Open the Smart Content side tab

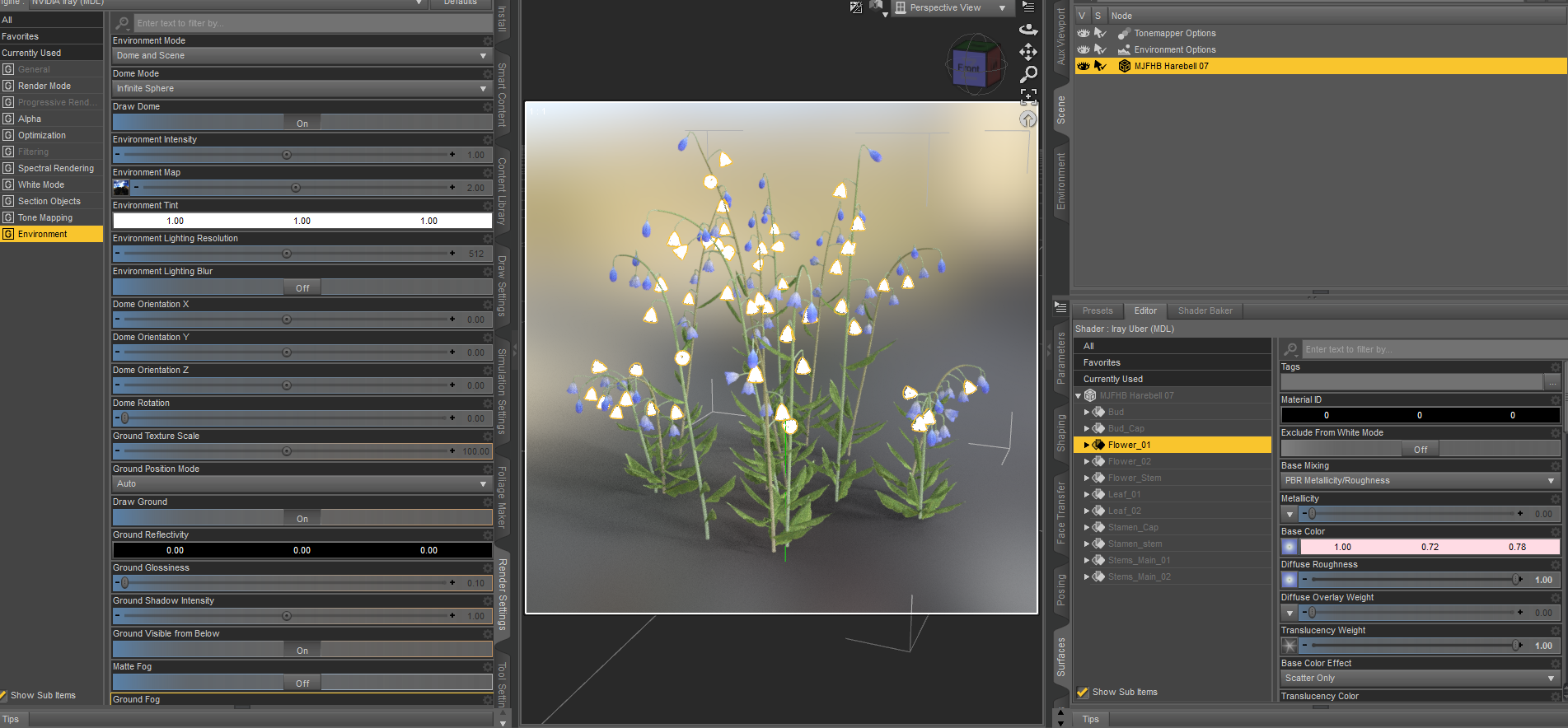[502, 95]
